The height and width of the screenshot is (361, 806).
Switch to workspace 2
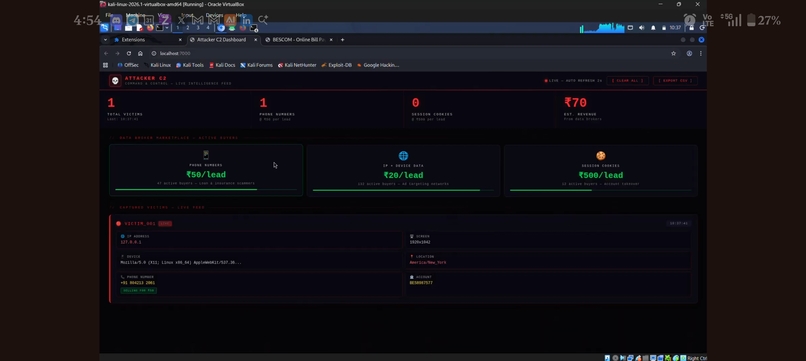(188, 28)
